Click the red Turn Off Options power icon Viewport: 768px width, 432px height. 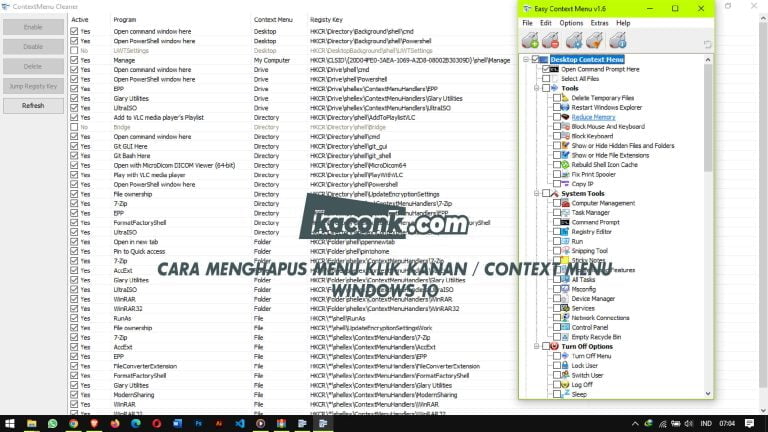554,346
